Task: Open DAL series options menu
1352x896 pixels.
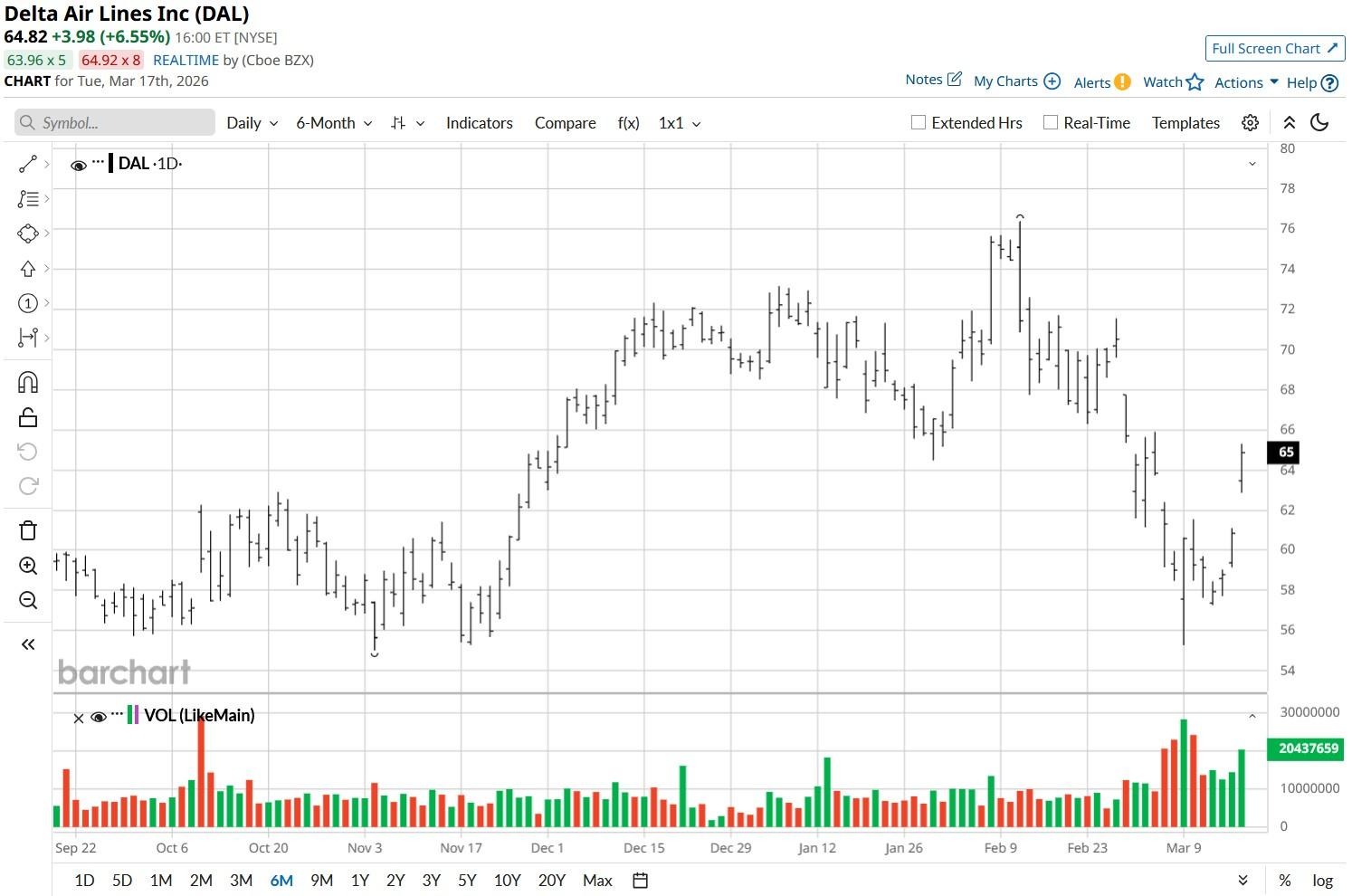Action: point(98,162)
